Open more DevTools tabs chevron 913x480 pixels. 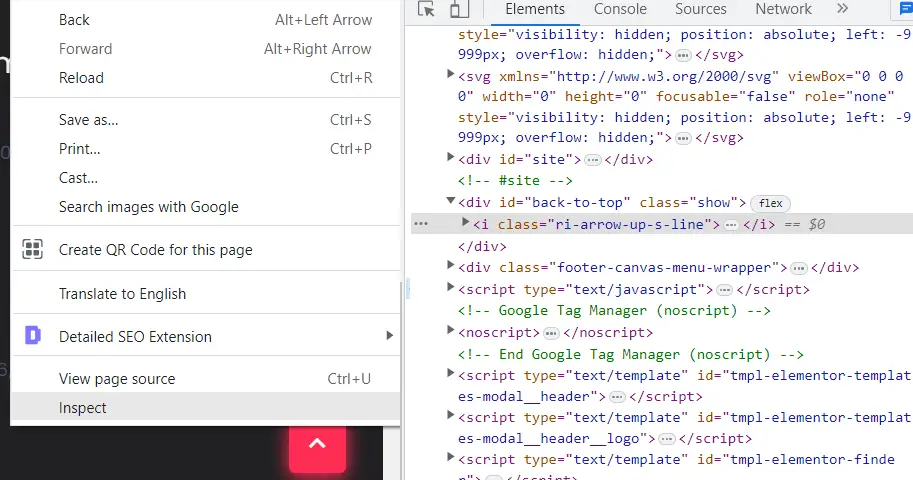point(842,9)
